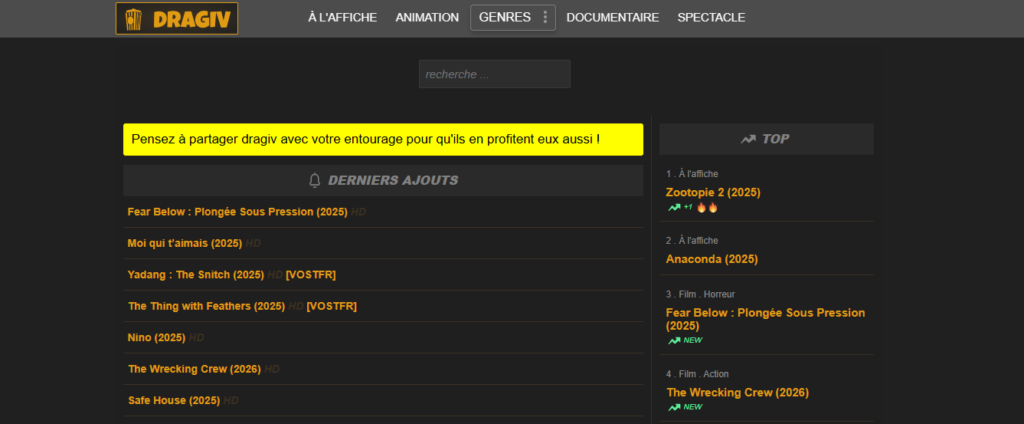Open Fear Below in Derniers Ajouts list
This screenshot has width=1024, height=424.
237,212
